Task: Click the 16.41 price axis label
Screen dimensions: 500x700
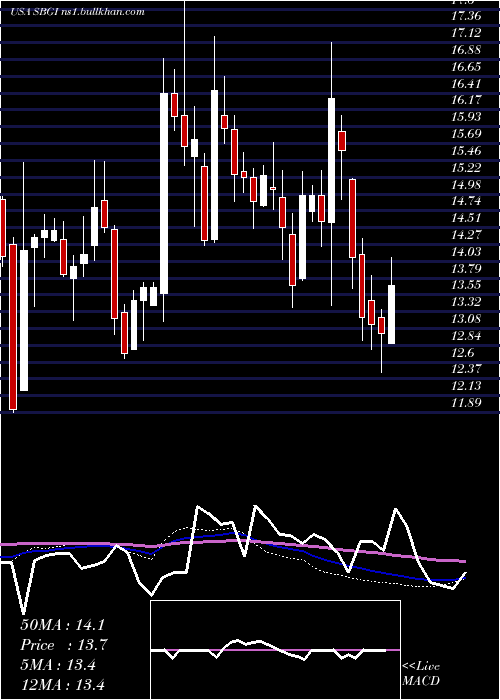Action: pyautogui.click(x=466, y=83)
